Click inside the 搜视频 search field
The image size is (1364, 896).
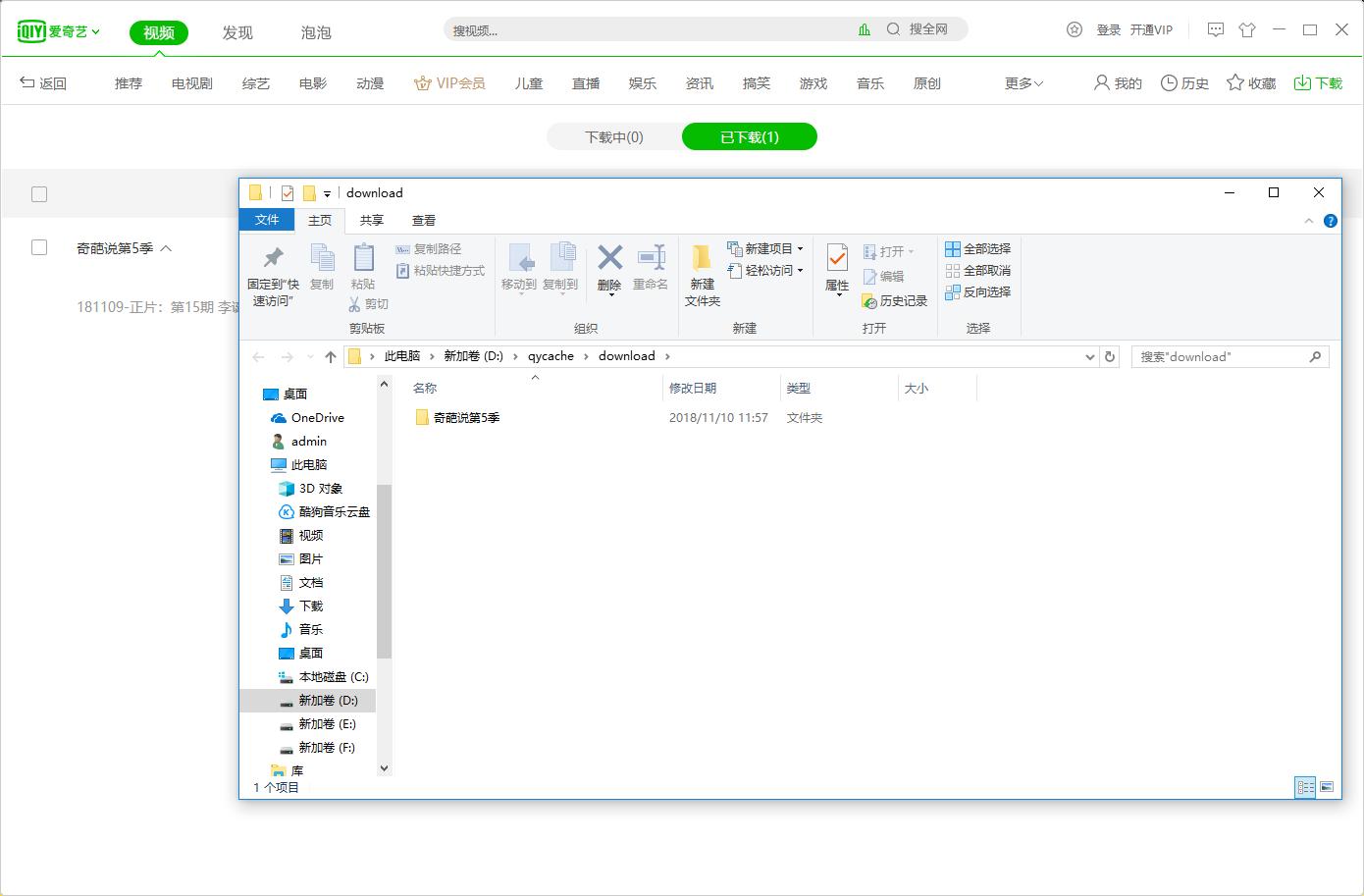[638, 30]
